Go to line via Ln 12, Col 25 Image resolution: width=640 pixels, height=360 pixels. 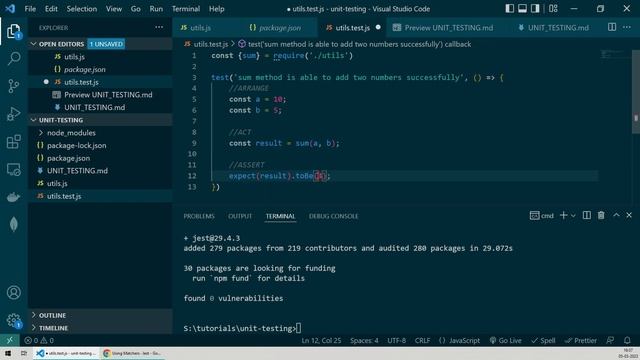[x=321, y=340]
